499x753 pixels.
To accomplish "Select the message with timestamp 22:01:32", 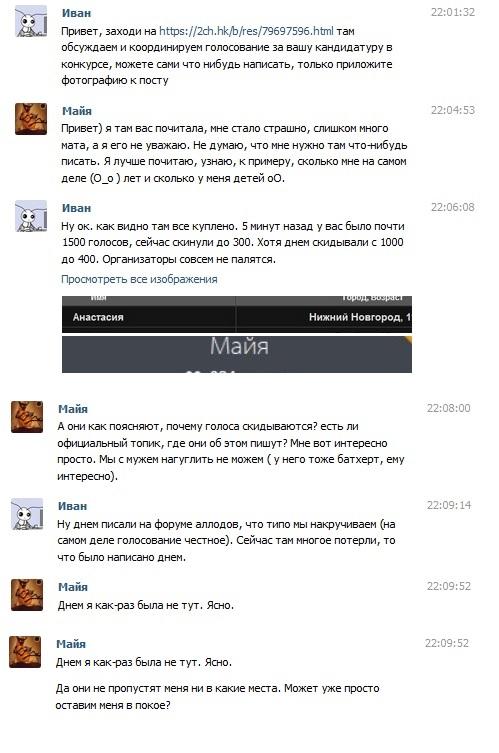I will tap(245, 47).
